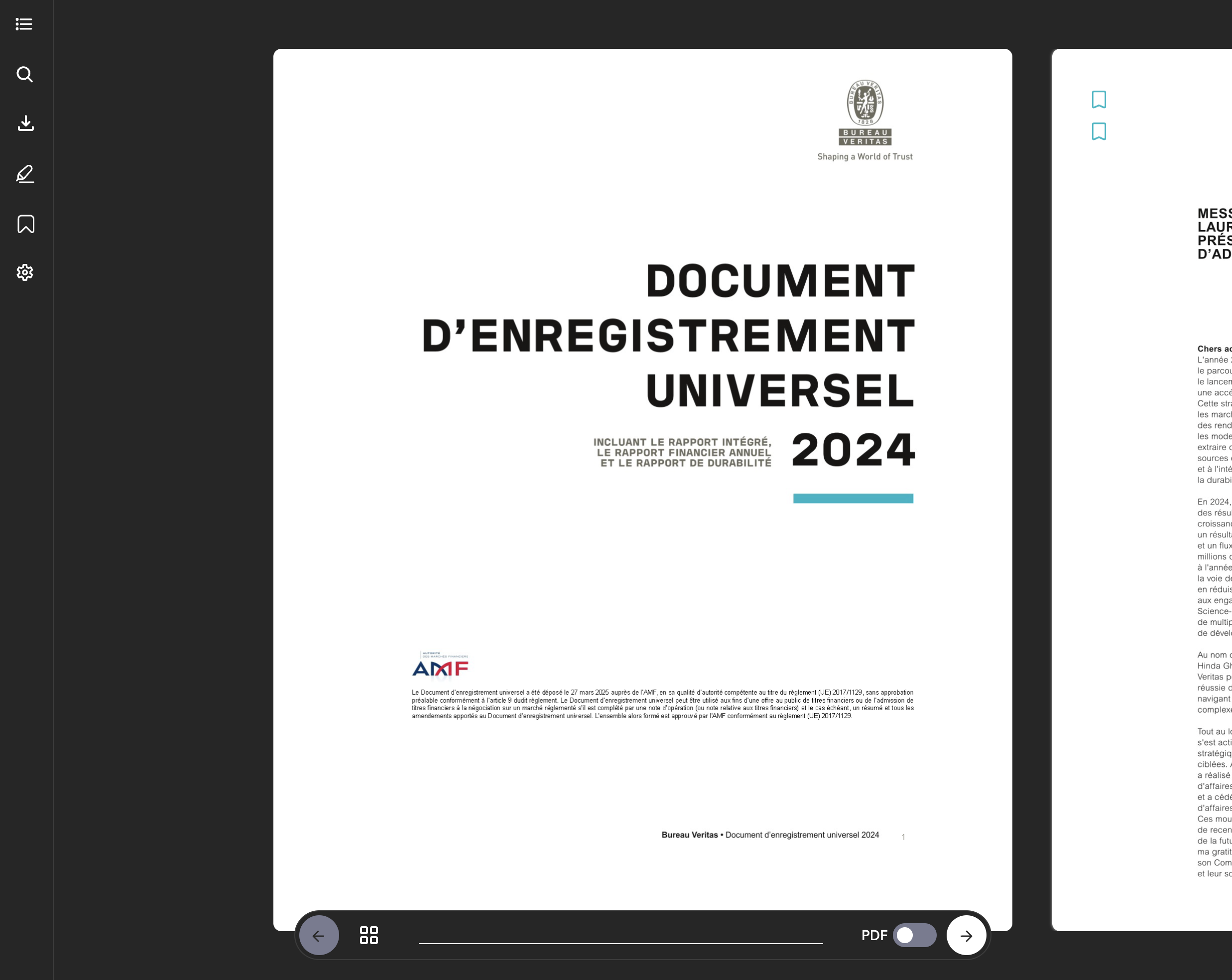Click the Bureau Veritas logo on cover

click(x=864, y=113)
